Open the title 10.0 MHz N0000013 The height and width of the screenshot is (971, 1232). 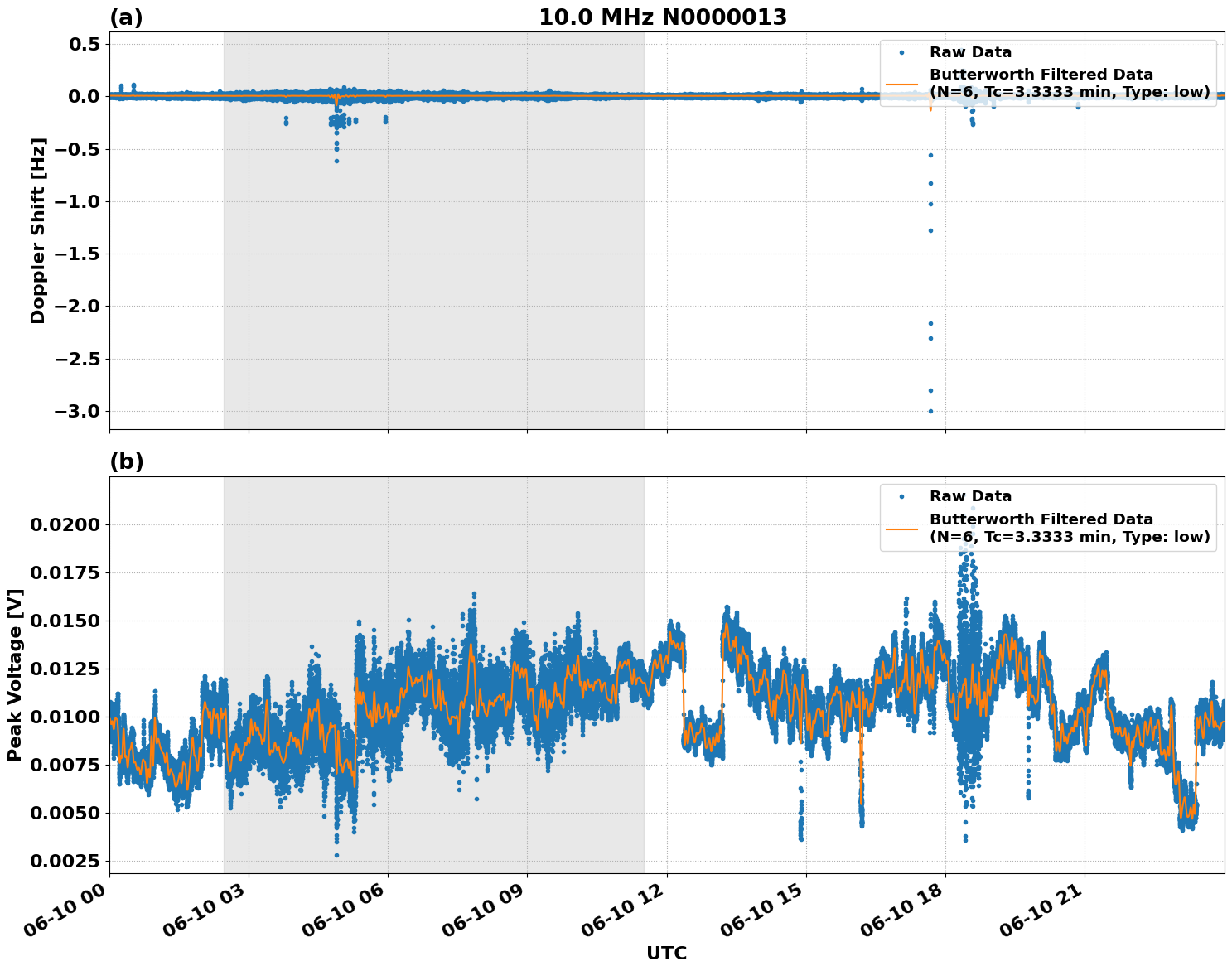click(663, 15)
